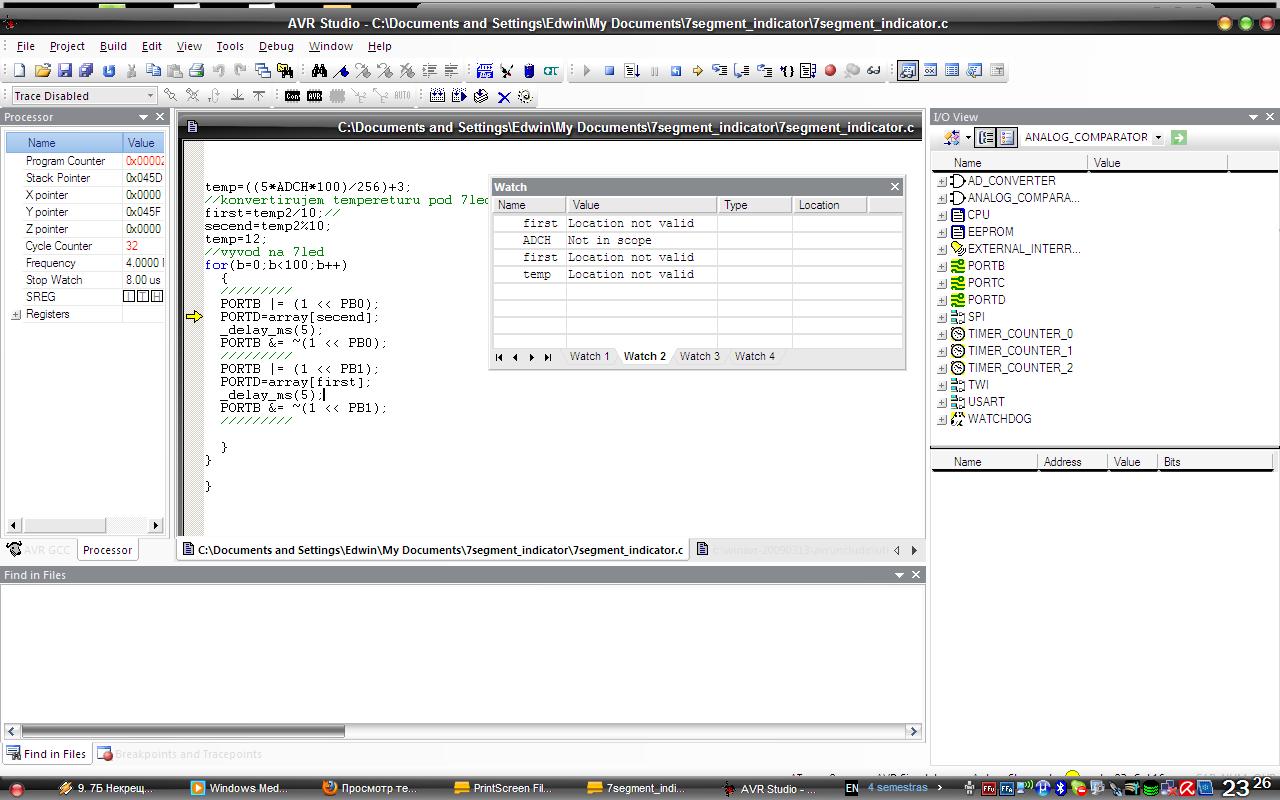The image size is (1280, 800).
Task: Click the Find binoculars icon
Action: coord(319,71)
